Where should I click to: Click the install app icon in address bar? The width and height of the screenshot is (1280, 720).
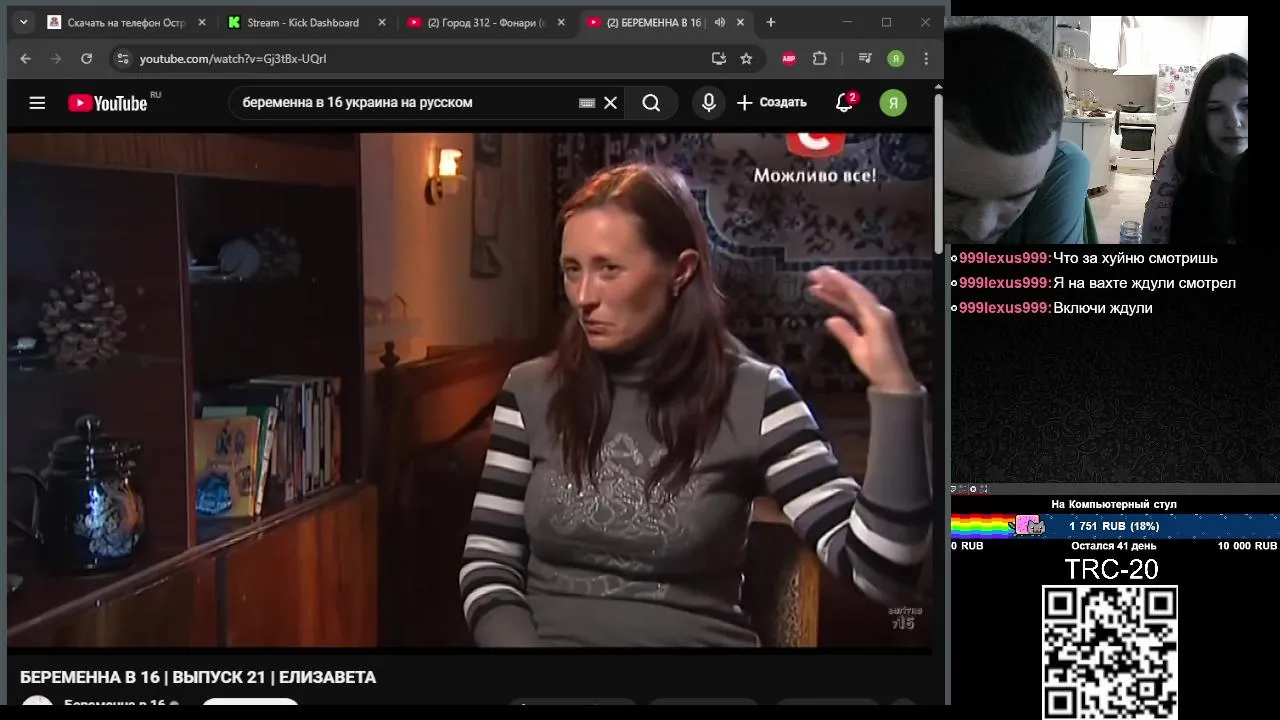[x=719, y=59]
